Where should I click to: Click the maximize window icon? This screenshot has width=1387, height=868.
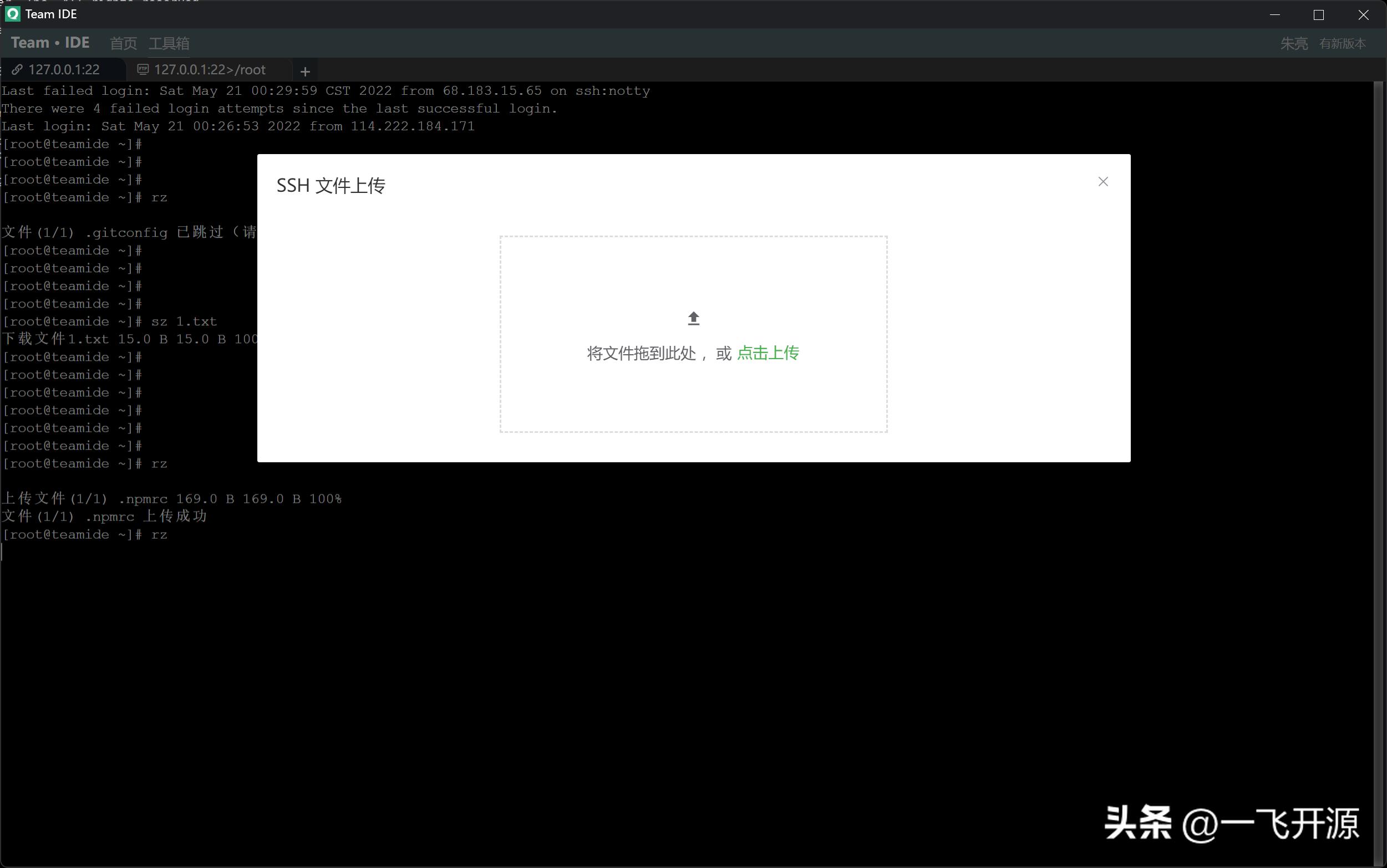[1319, 15]
